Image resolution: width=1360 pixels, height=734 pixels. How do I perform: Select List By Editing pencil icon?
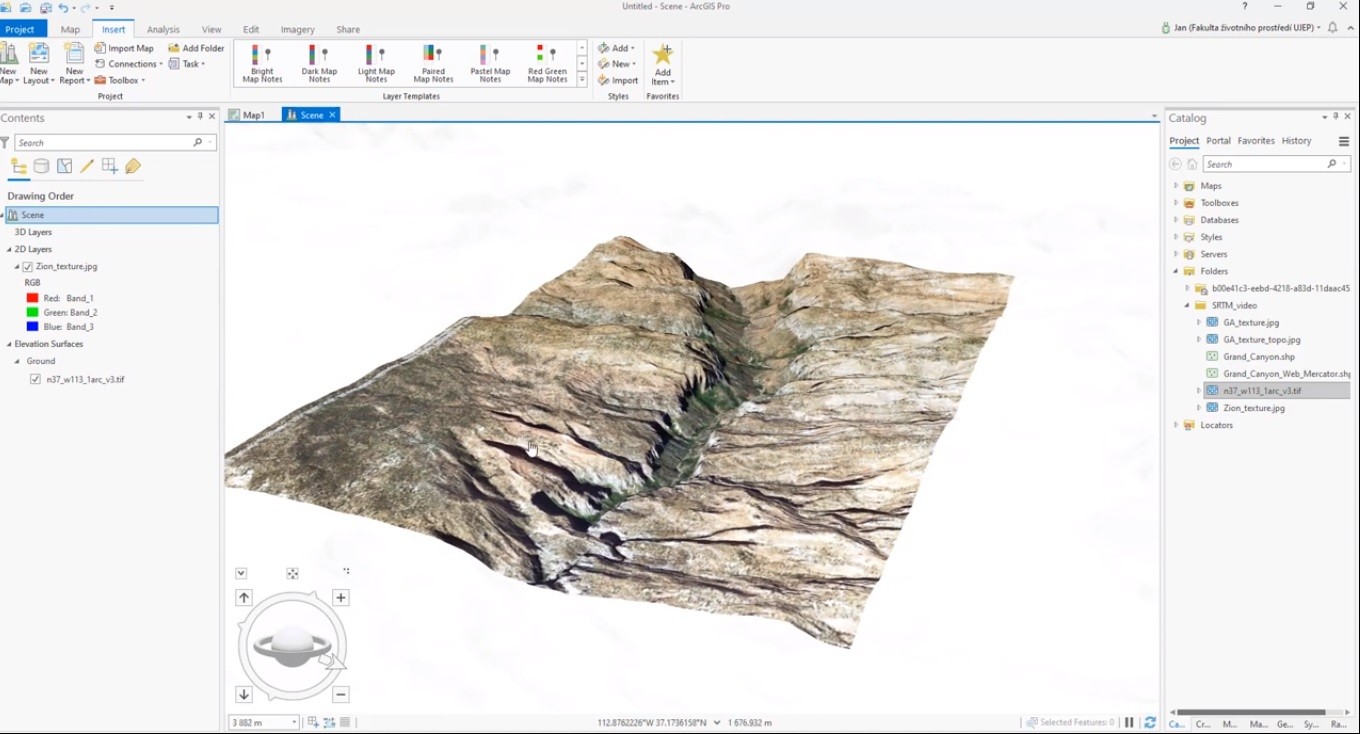(87, 167)
